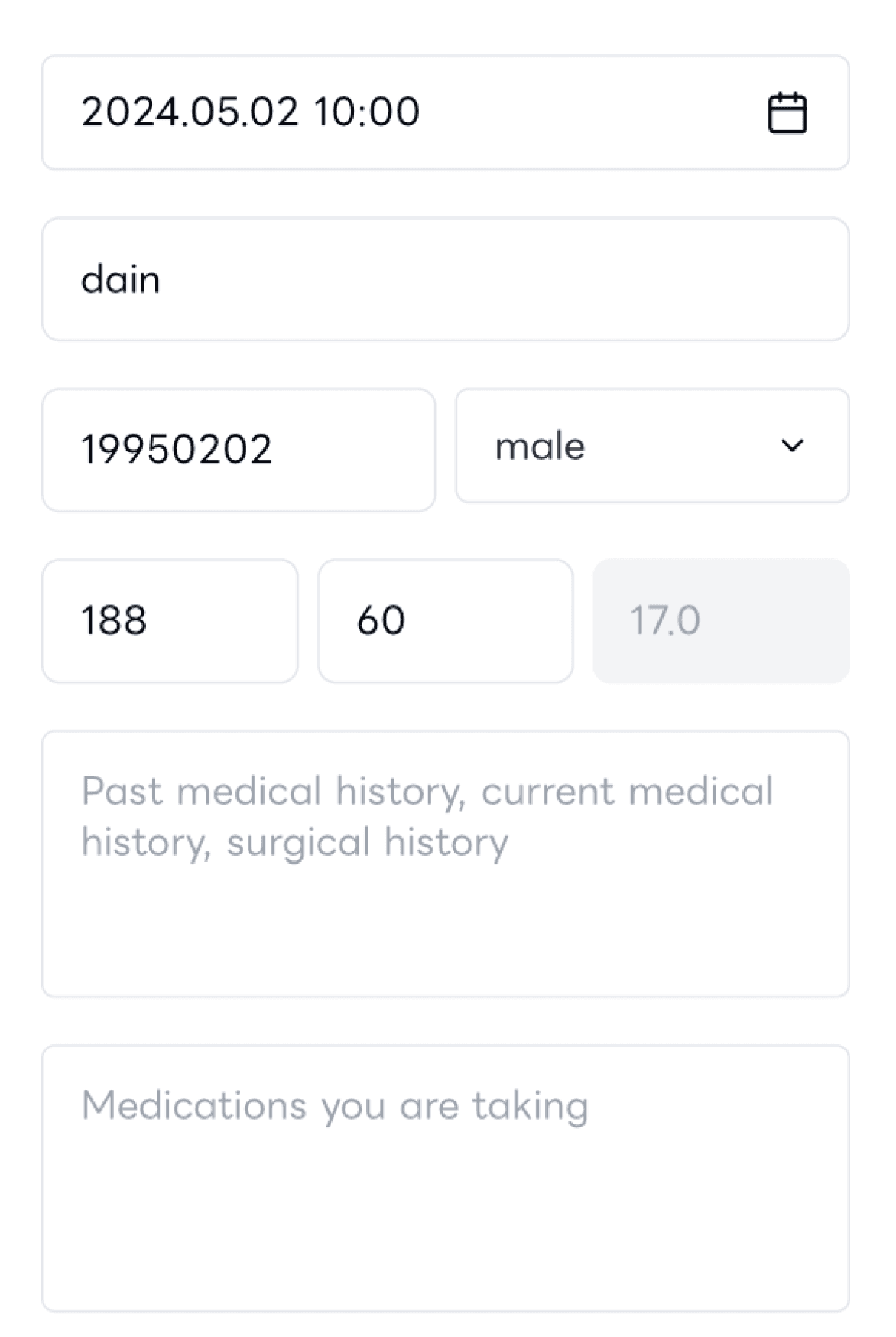Click the 2024.05.02 date portion

pos(190,112)
